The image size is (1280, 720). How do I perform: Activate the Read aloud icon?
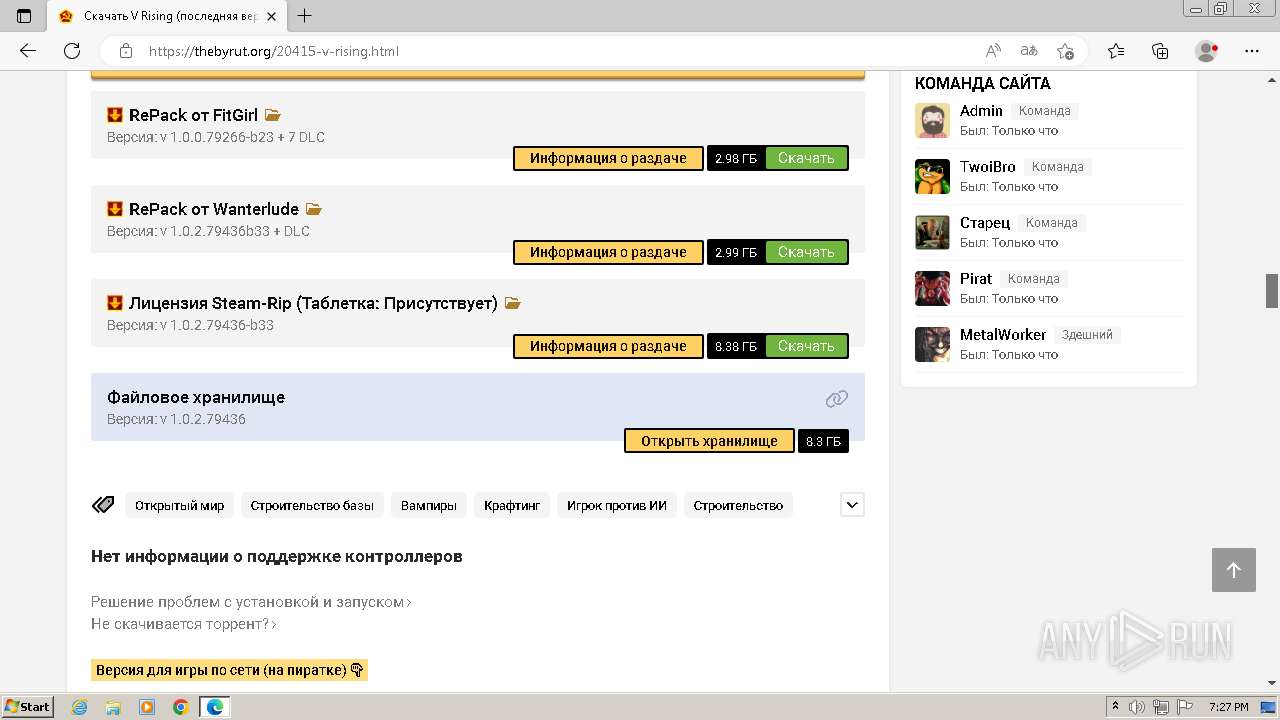point(993,51)
